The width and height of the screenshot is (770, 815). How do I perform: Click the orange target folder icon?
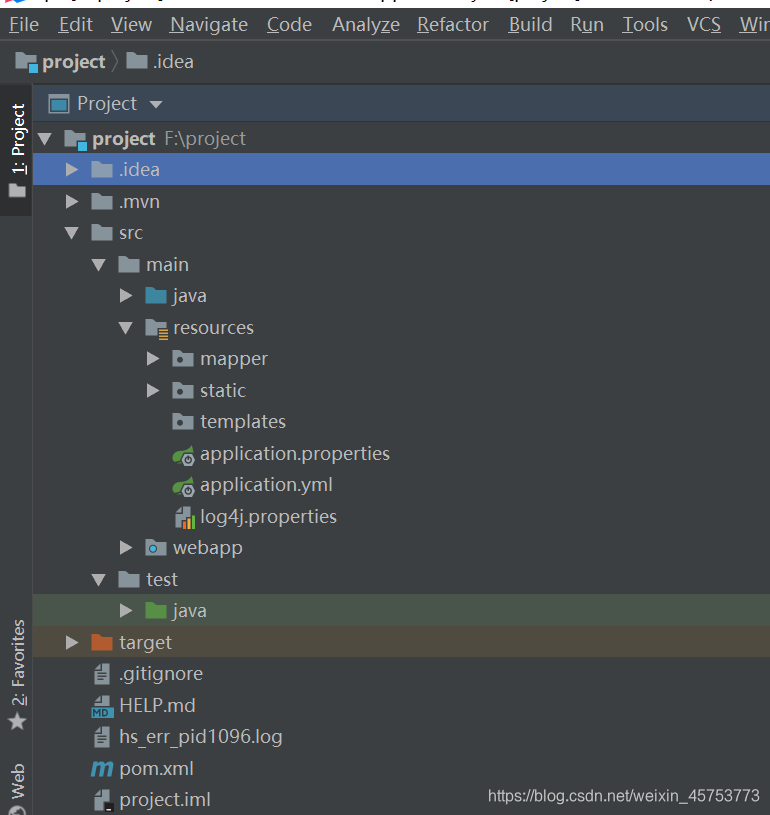click(x=102, y=642)
